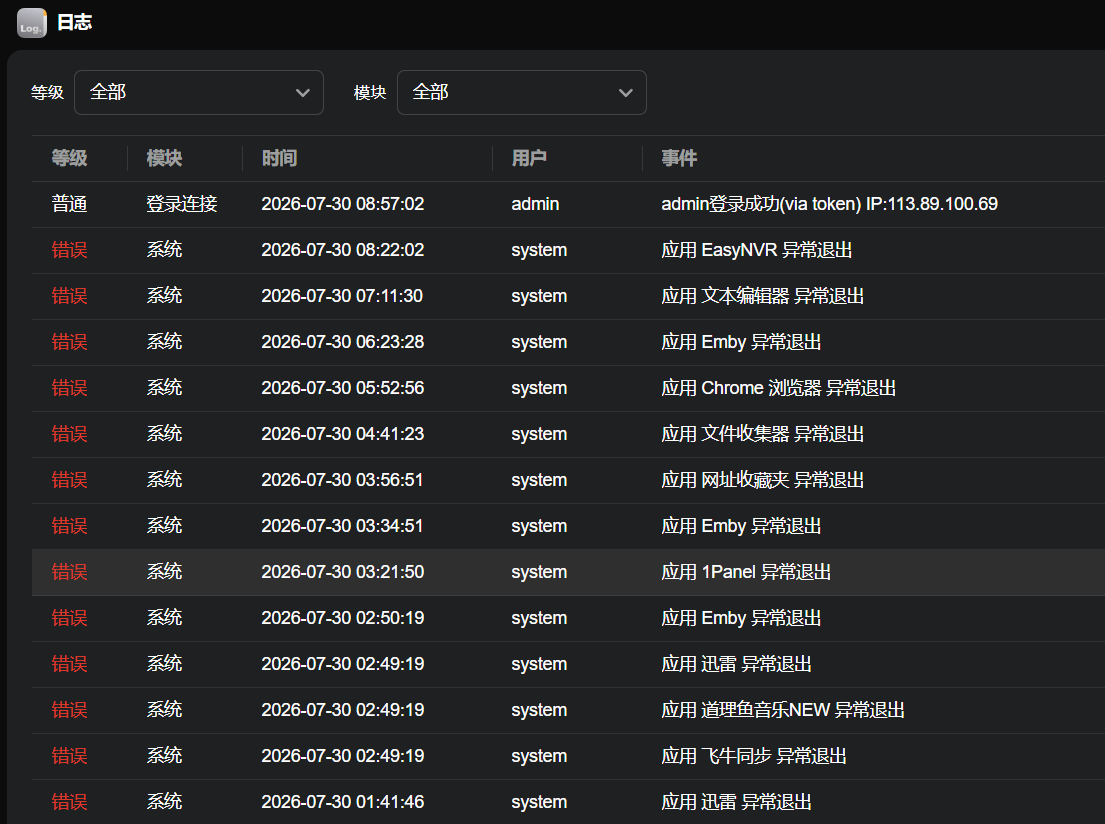Screen dimensions: 1105x824
Task: Select the EasyNVR 异常退出 log row
Action: click(x=568, y=250)
